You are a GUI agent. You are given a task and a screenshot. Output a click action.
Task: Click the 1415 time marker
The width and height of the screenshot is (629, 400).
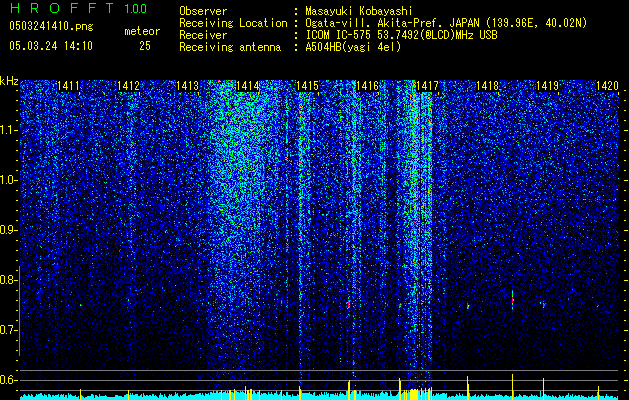[308, 86]
